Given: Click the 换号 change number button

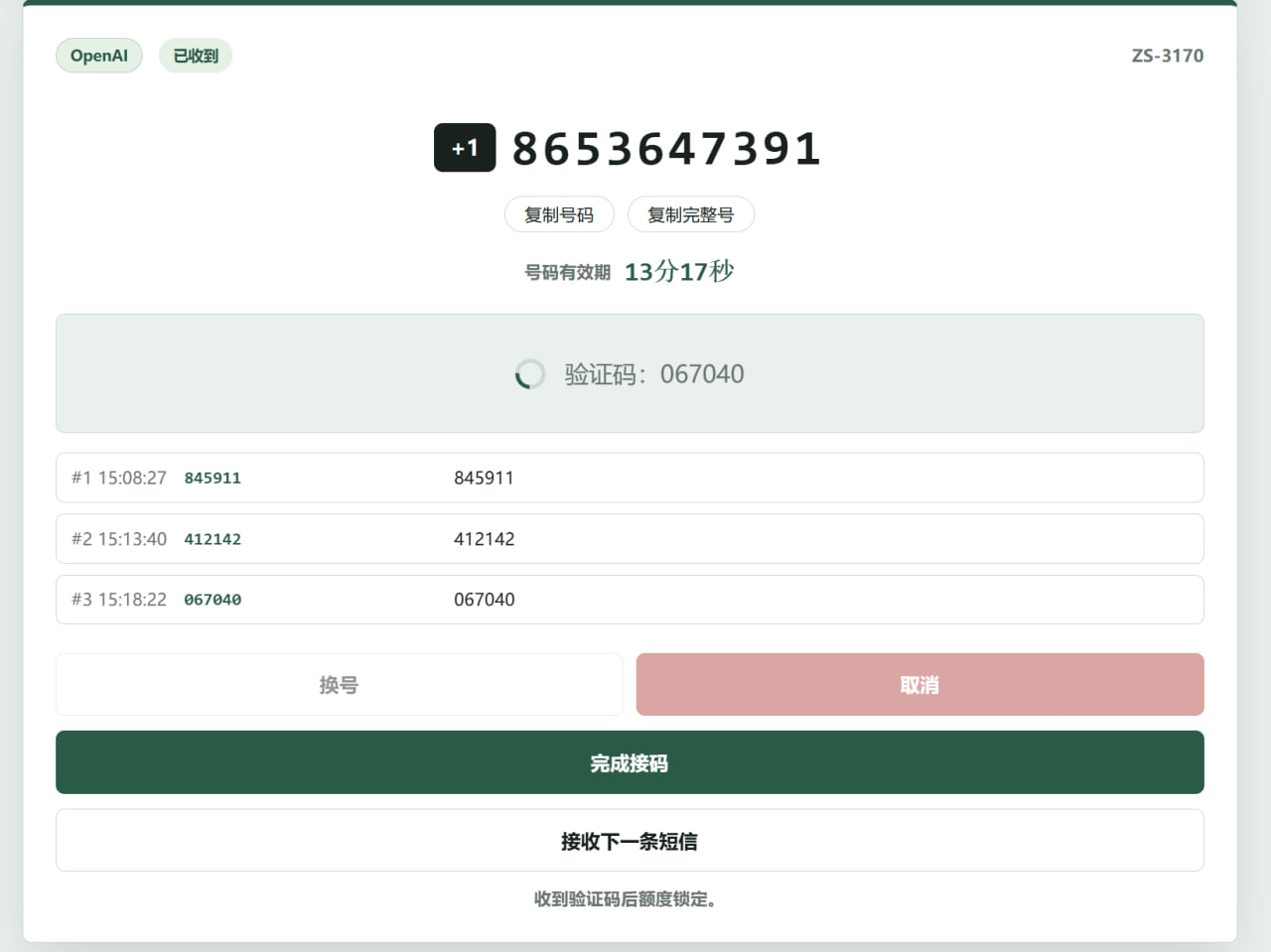Looking at the screenshot, I should 339,685.
